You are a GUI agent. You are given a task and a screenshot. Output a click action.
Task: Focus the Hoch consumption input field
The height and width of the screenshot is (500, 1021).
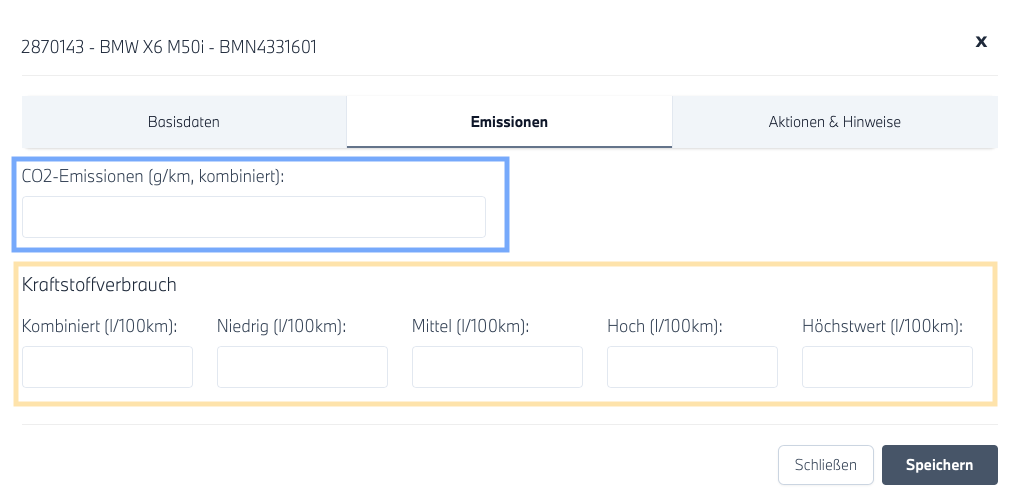692,367
